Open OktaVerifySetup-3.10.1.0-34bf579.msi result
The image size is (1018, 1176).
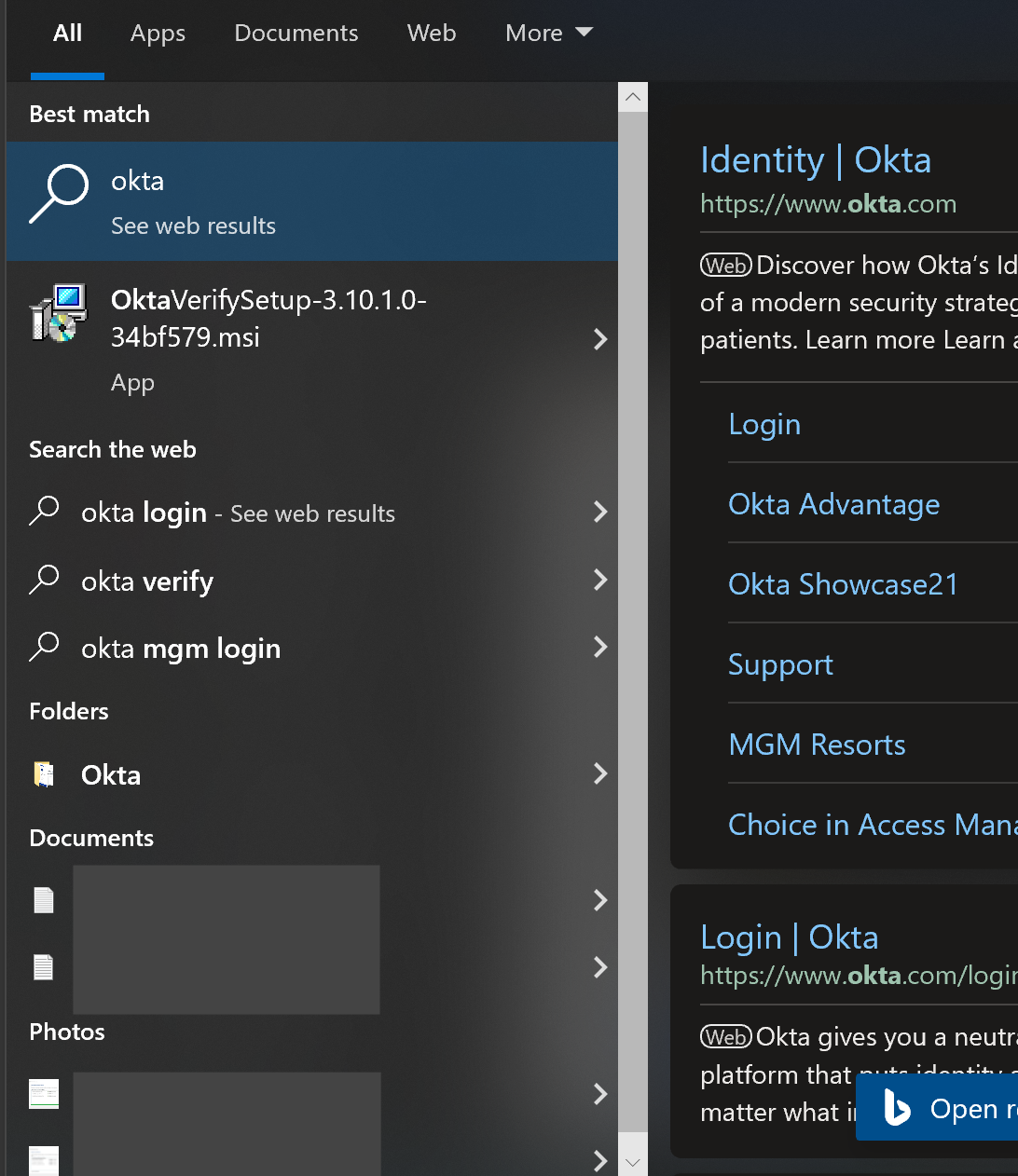312,339
